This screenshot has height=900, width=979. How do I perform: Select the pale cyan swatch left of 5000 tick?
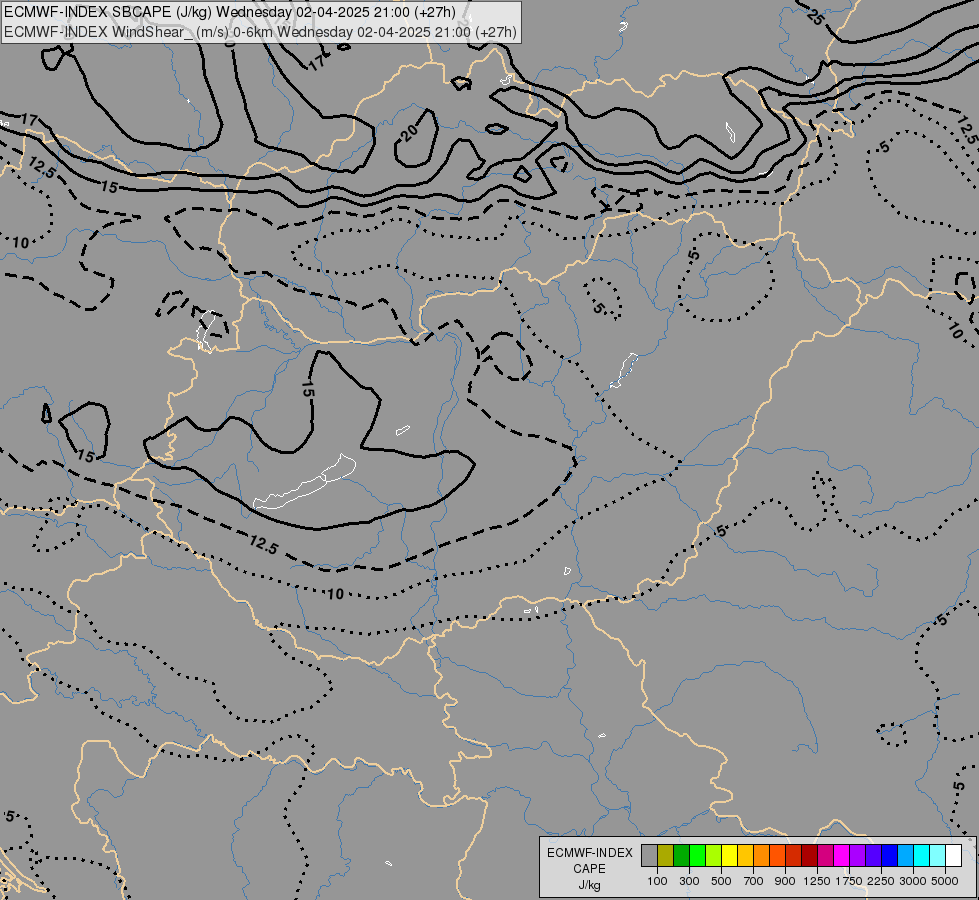938,856
